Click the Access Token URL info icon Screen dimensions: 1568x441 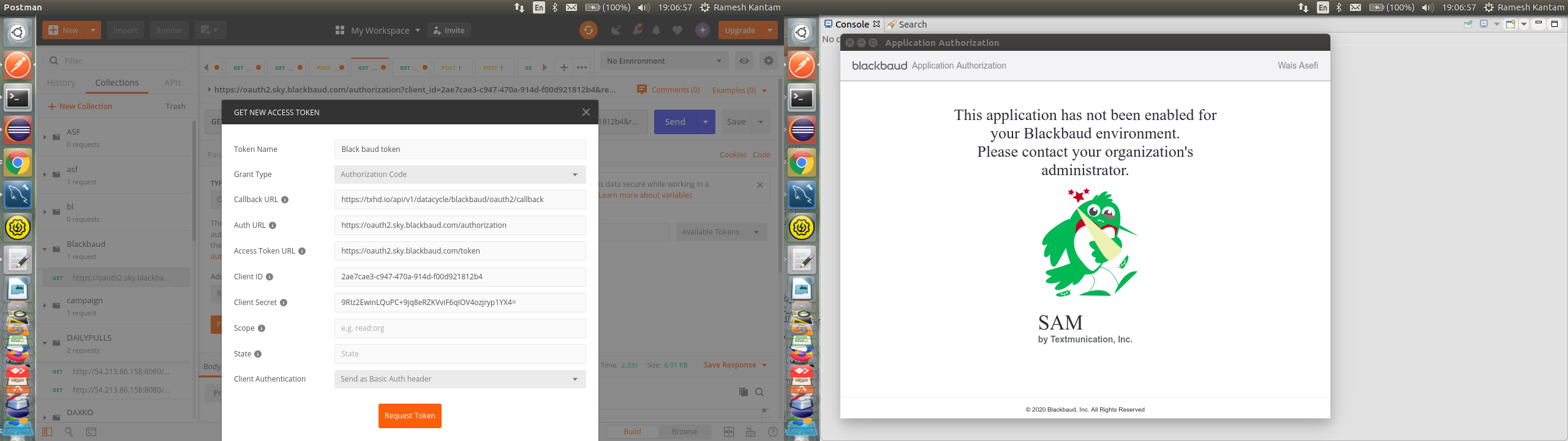[302, 251]
